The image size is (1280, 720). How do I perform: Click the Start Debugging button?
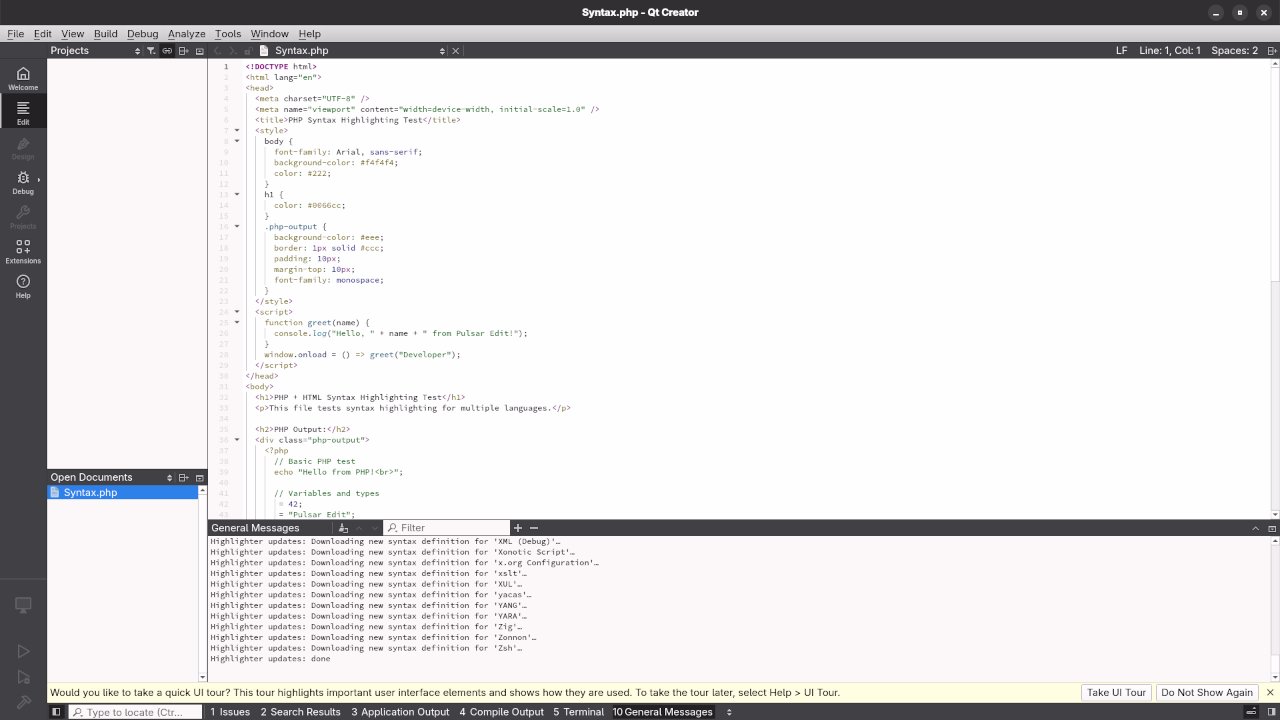[23, 677]
